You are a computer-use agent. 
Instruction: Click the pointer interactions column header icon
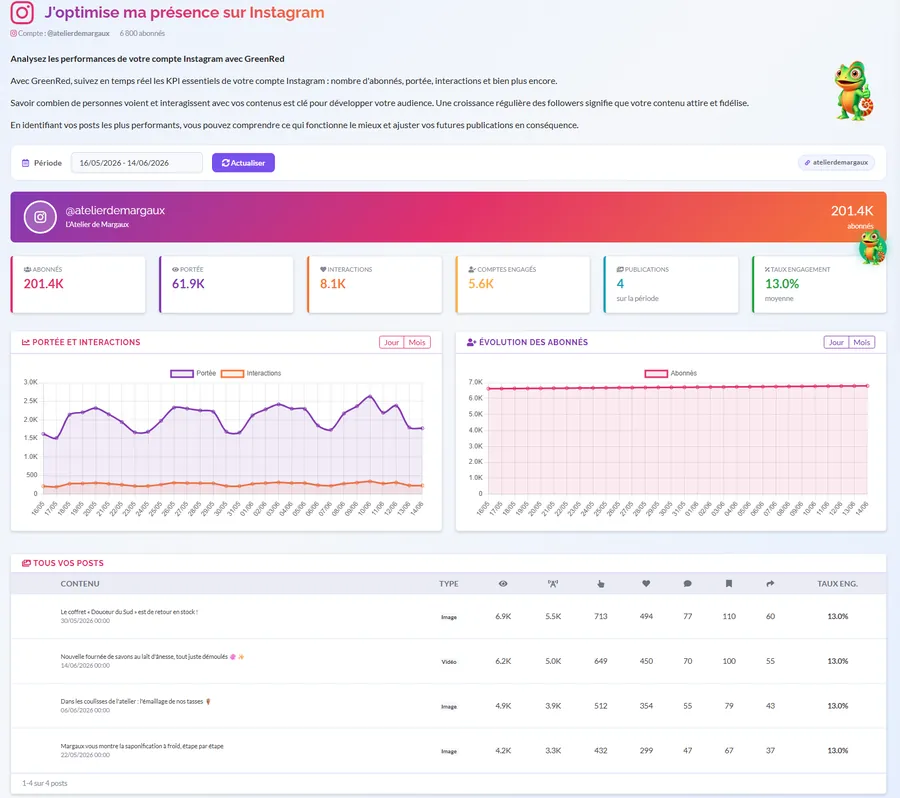600,584
